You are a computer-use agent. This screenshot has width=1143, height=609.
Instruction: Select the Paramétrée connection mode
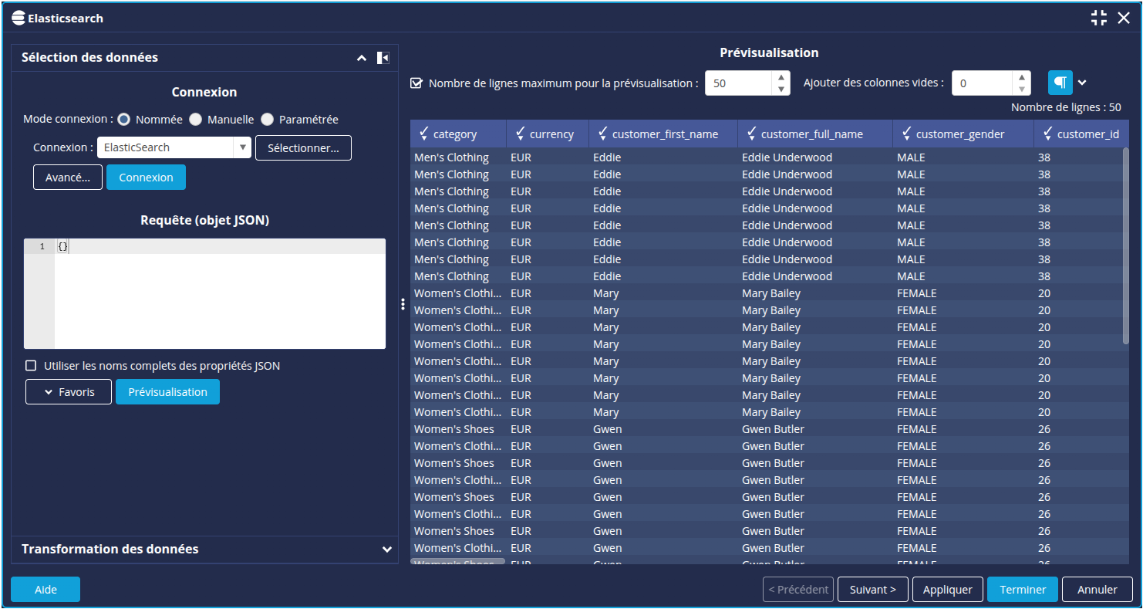267,120
